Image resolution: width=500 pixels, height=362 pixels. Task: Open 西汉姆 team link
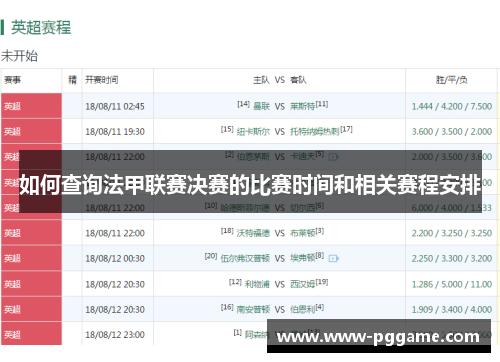(302, 284)
